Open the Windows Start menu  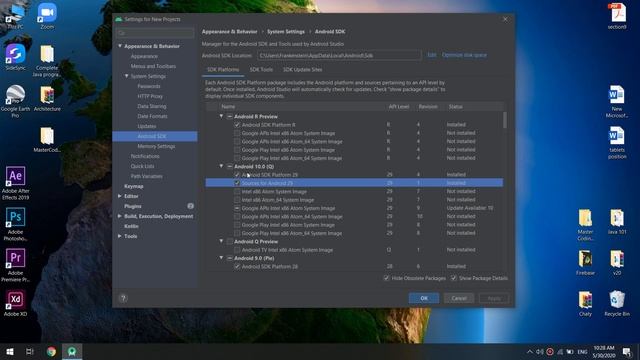(x=10, y=351)
